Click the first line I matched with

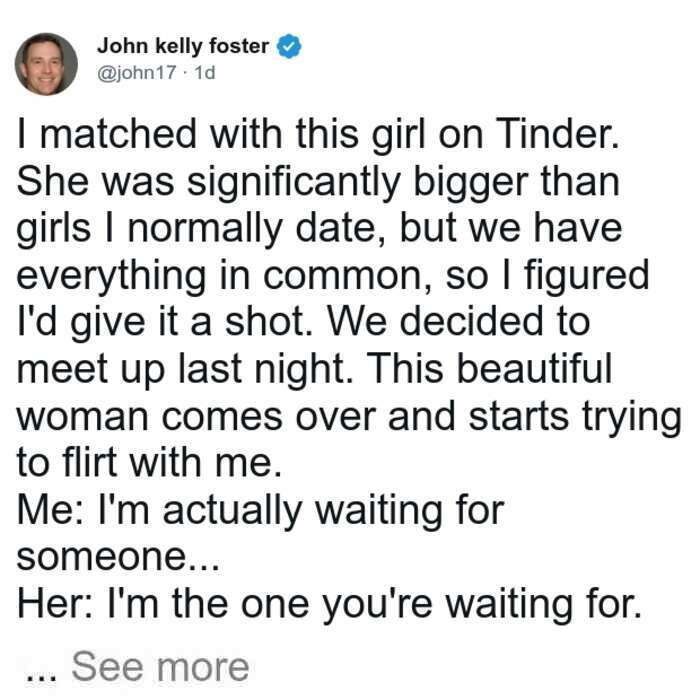coord(318,136)
